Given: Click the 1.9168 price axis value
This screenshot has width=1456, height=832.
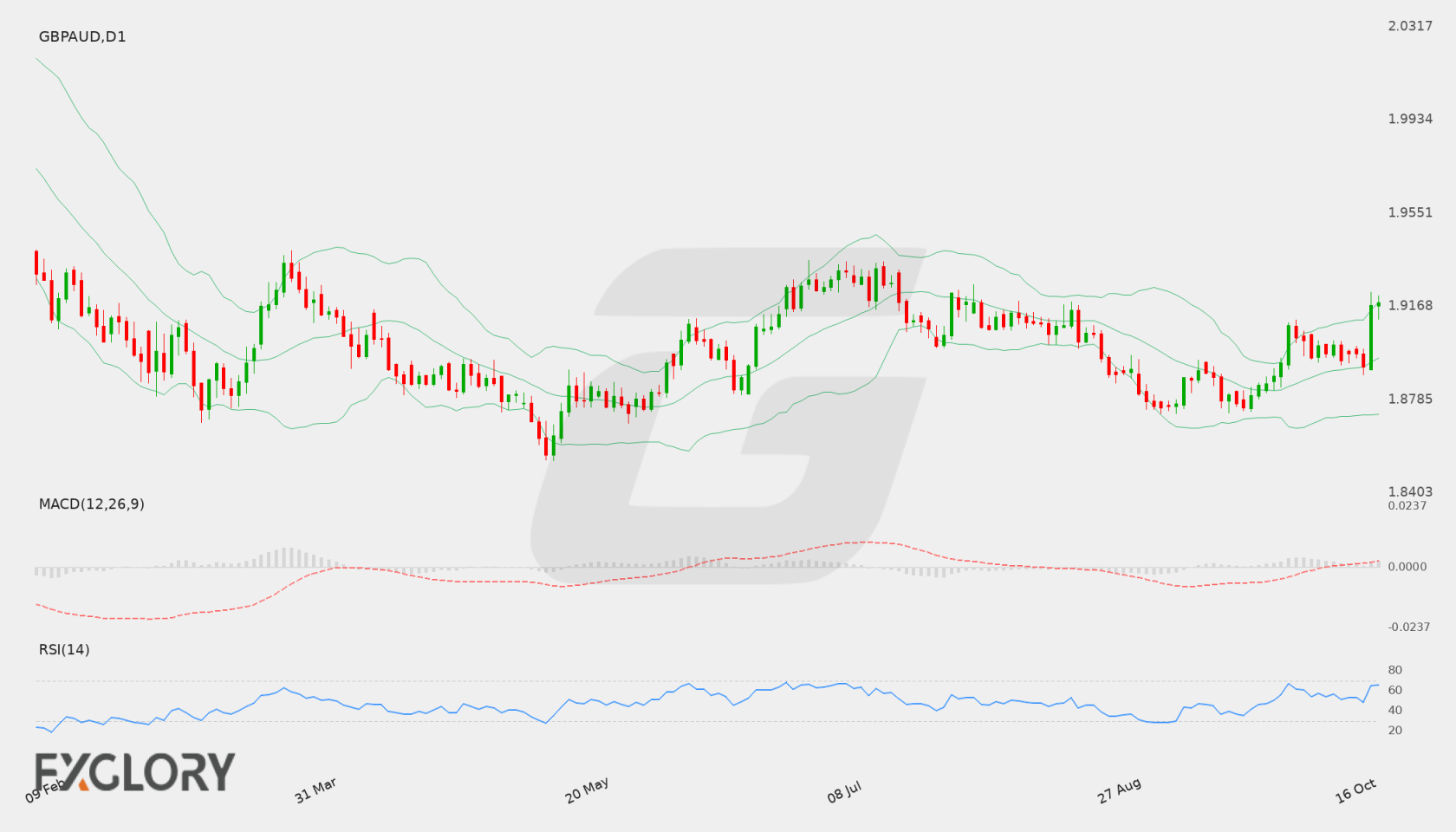Looking at the screenshot, I should (x=1410, y=305).
